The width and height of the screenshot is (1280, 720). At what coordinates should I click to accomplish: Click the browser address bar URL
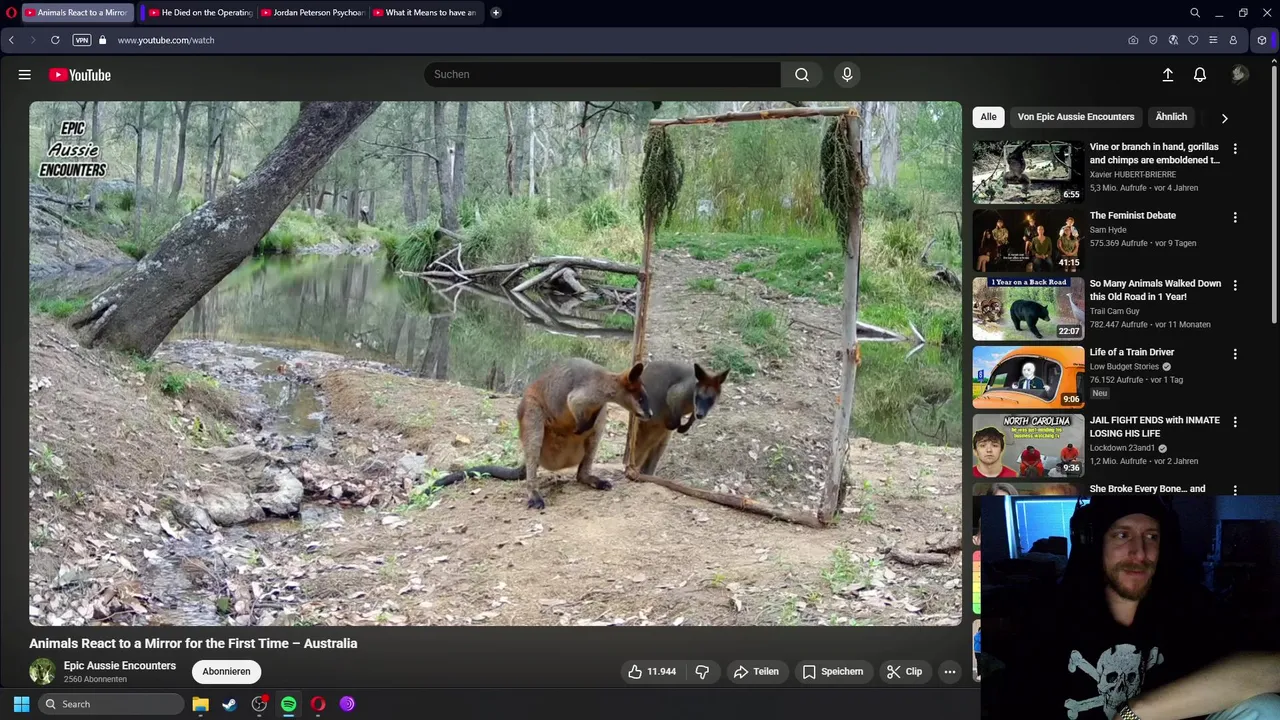pyautogui.click(x=166, y=40)
